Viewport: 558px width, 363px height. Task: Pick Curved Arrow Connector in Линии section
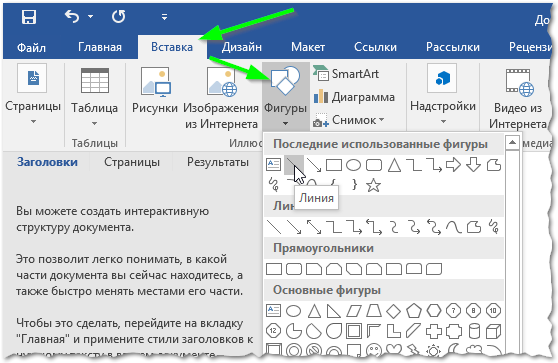coord(414,227)
